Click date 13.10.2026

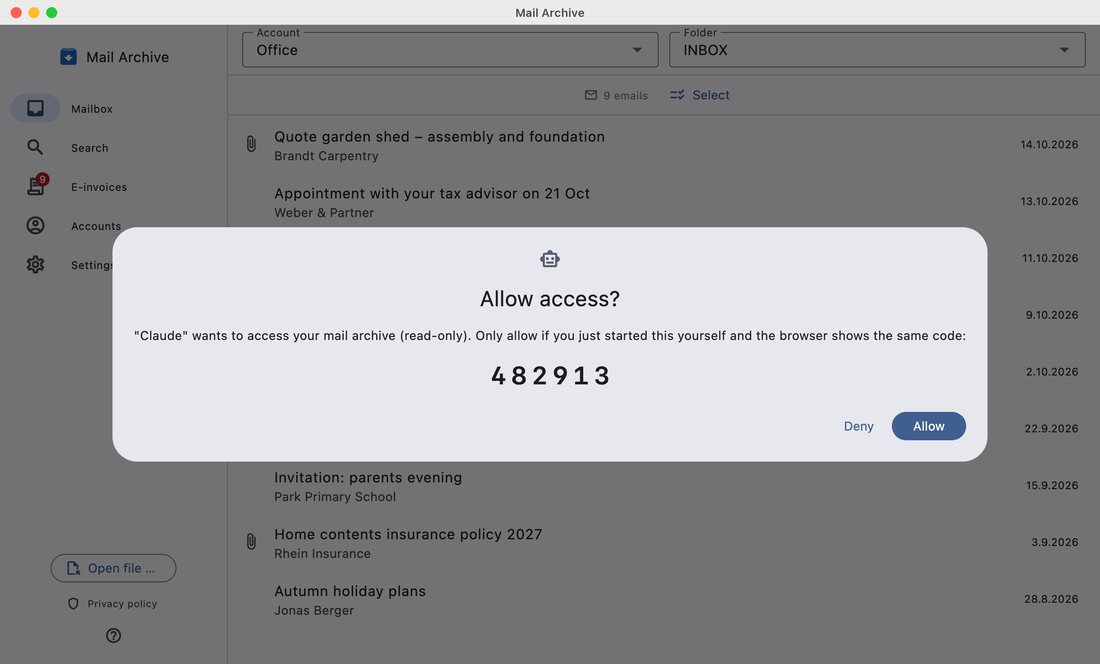(x=1049, y=201)
